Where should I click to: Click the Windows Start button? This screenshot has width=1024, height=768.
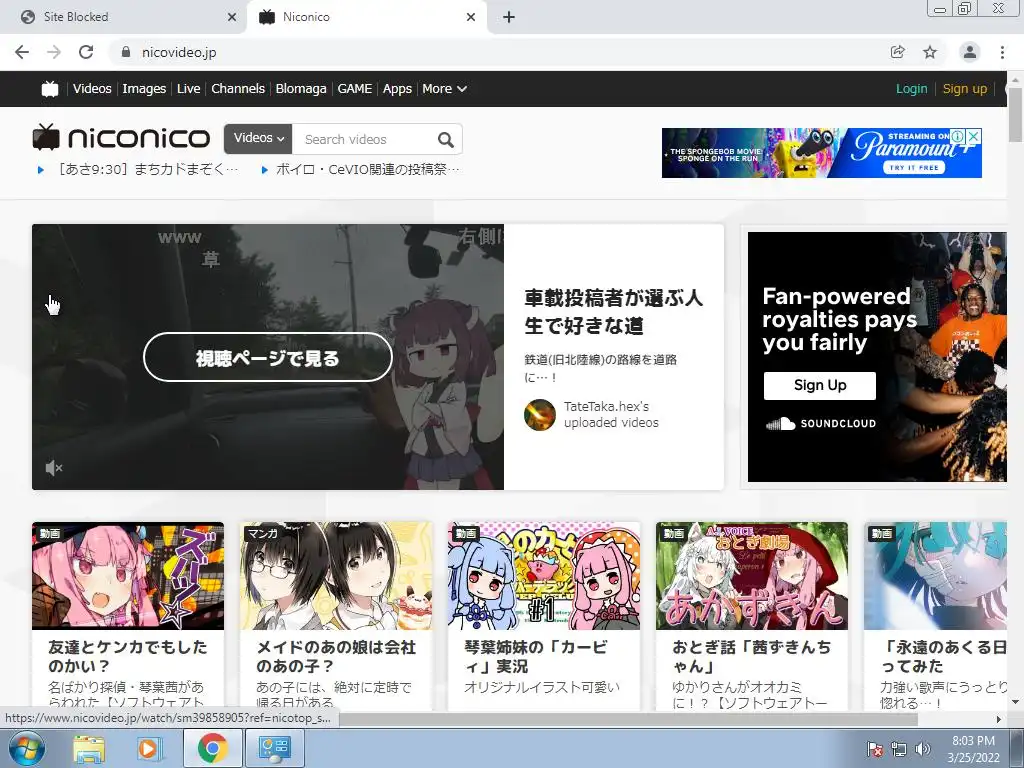pyautogui.click(x=25, y=748)
